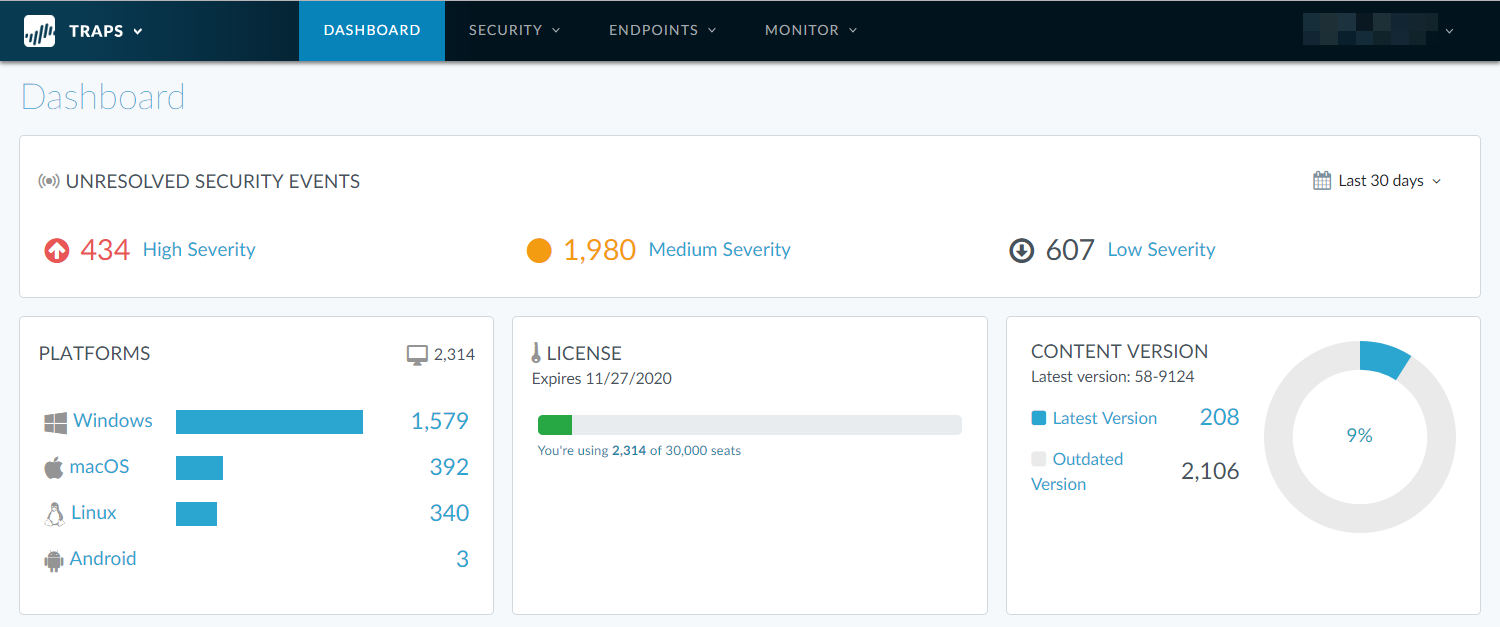Screen dimensions: 1500x627
Task: Open the High Severity events link
Action: coord(199,250)
